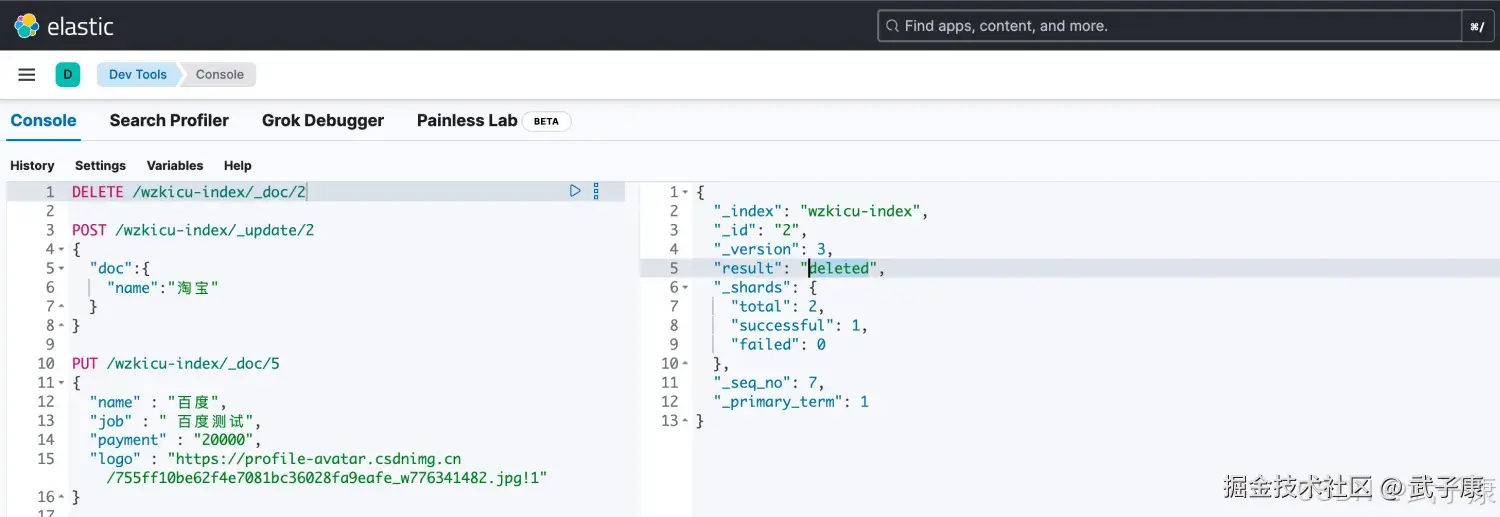Fold the doc object at line 5
Image resolution: width=1500 pixels, height=517 pixels.
pyautogui.click(x=62, y=268)
